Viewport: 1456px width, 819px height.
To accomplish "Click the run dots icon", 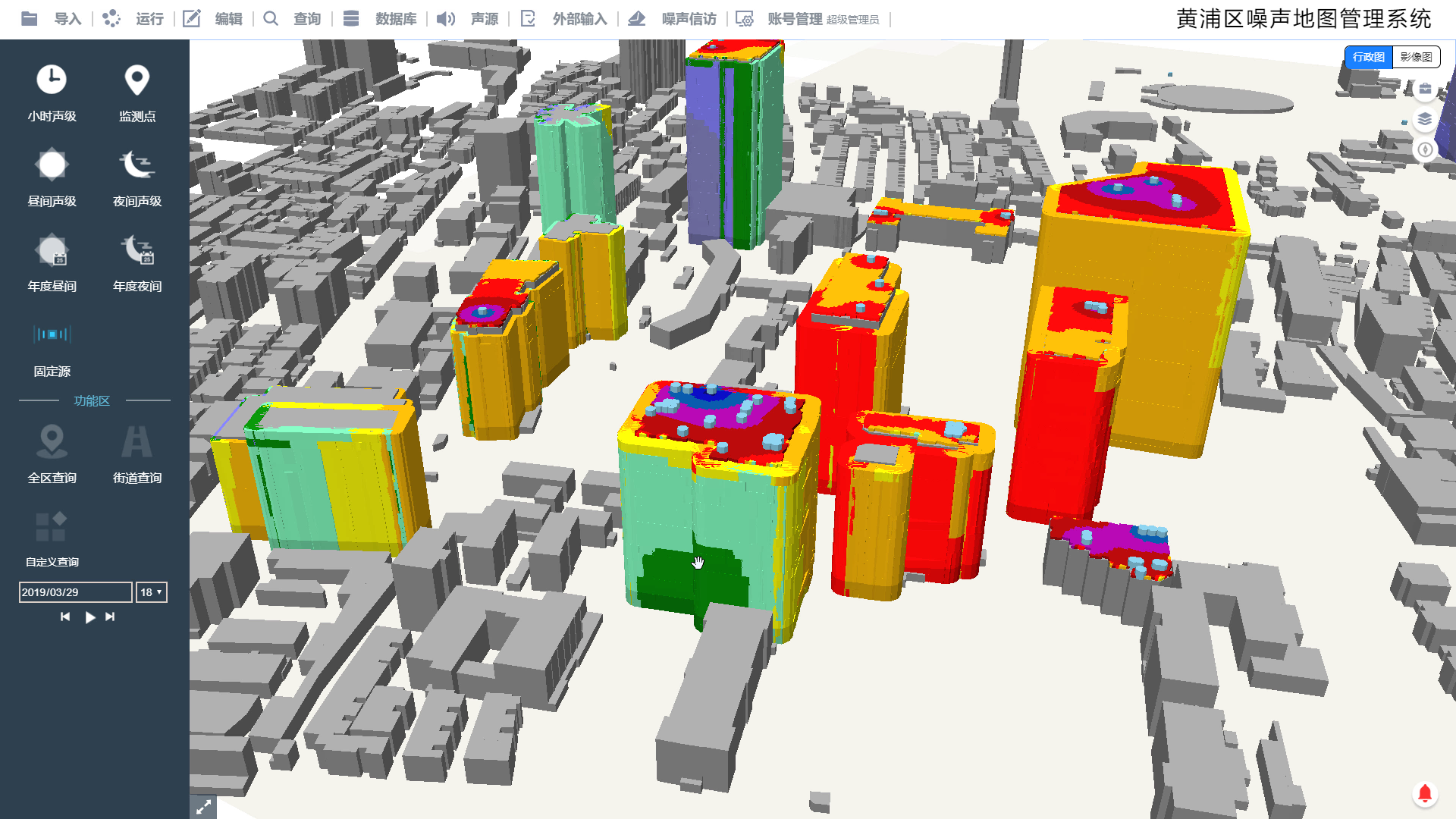I will 111,19.
